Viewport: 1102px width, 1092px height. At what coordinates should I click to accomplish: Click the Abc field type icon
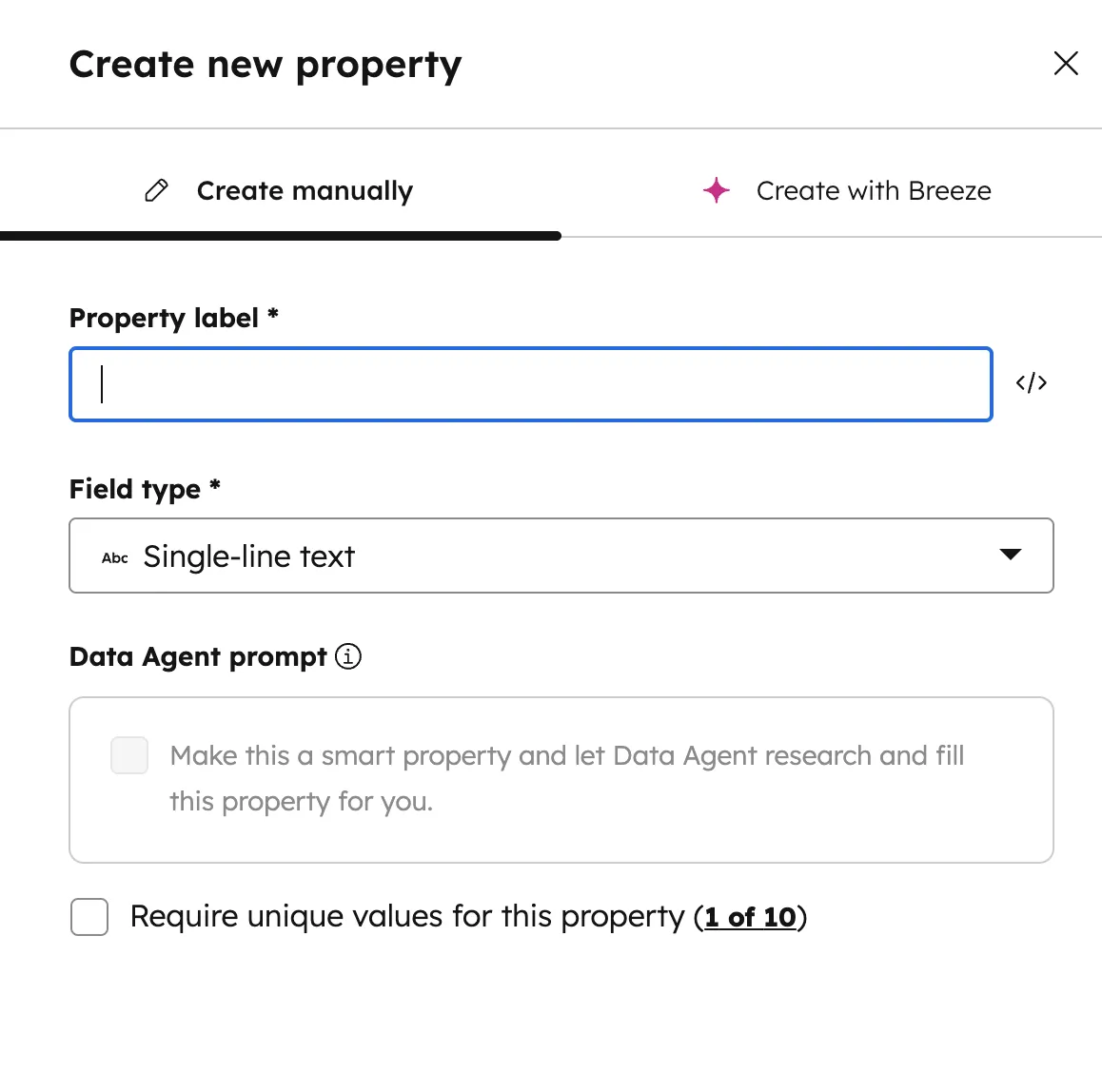pyautogui.click(x=113, y=557)
